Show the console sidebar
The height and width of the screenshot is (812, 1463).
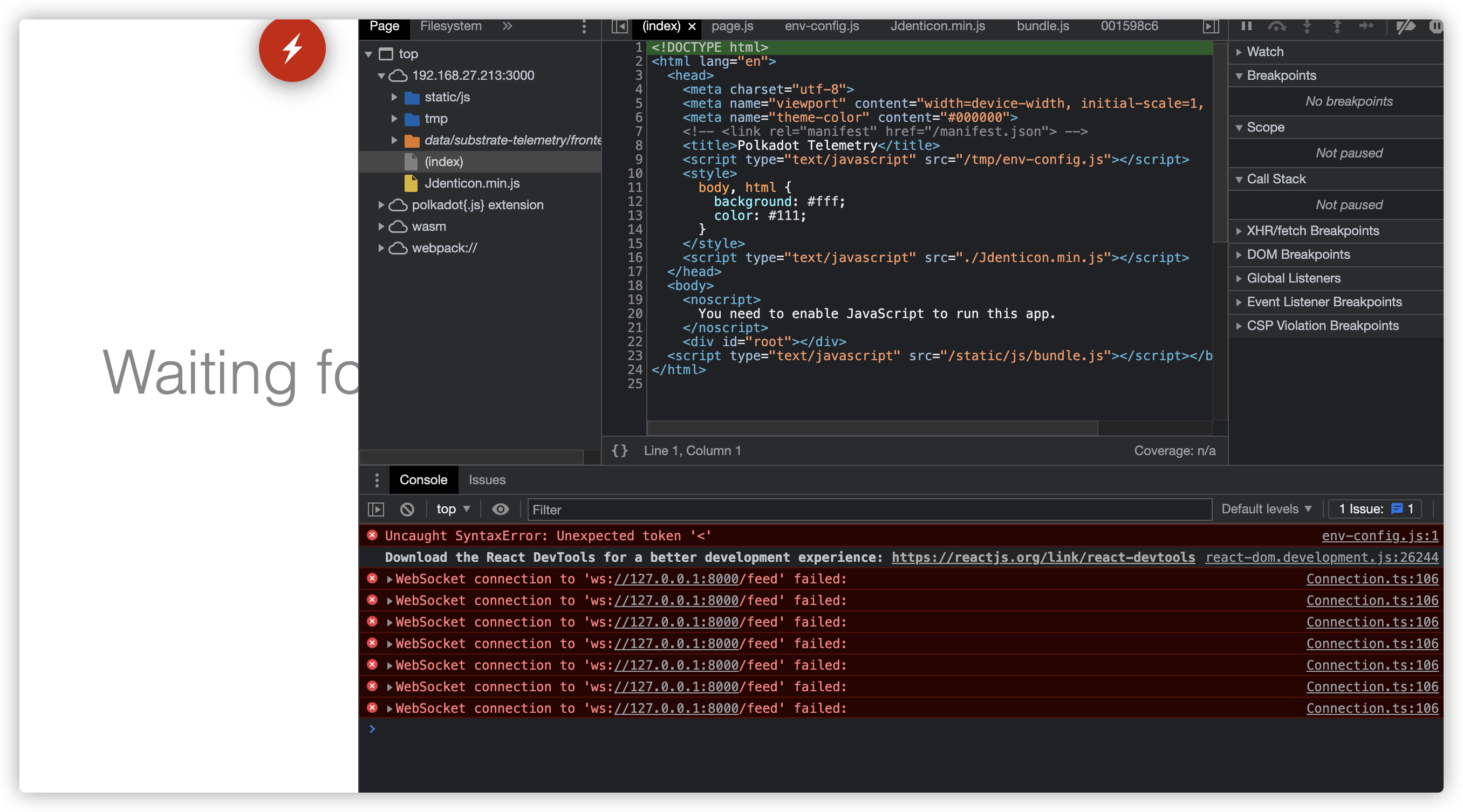click(x=377, y=509)
